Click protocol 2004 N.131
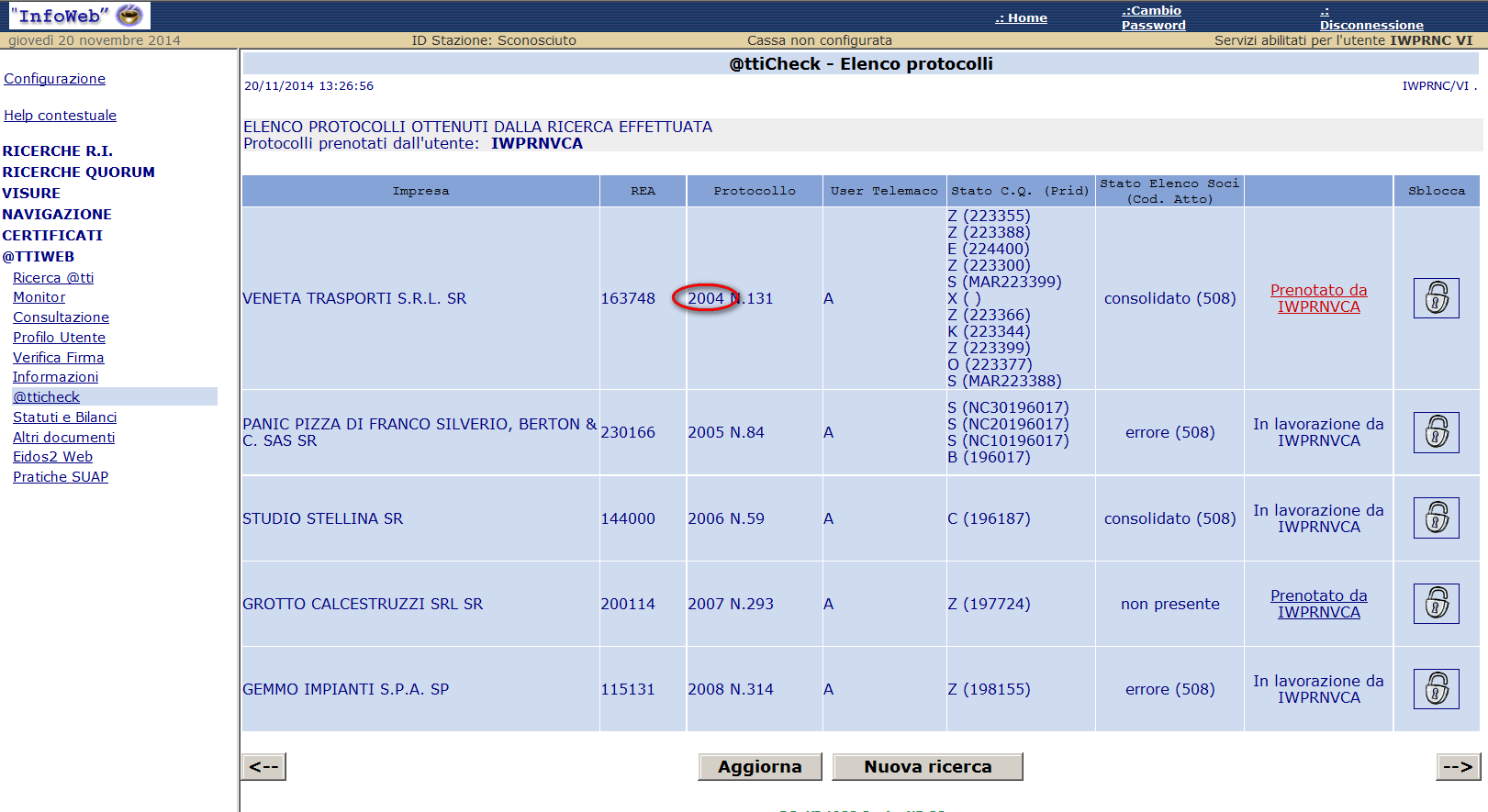The width and height of the screenshot is (1488, 812). coord(731,298)
